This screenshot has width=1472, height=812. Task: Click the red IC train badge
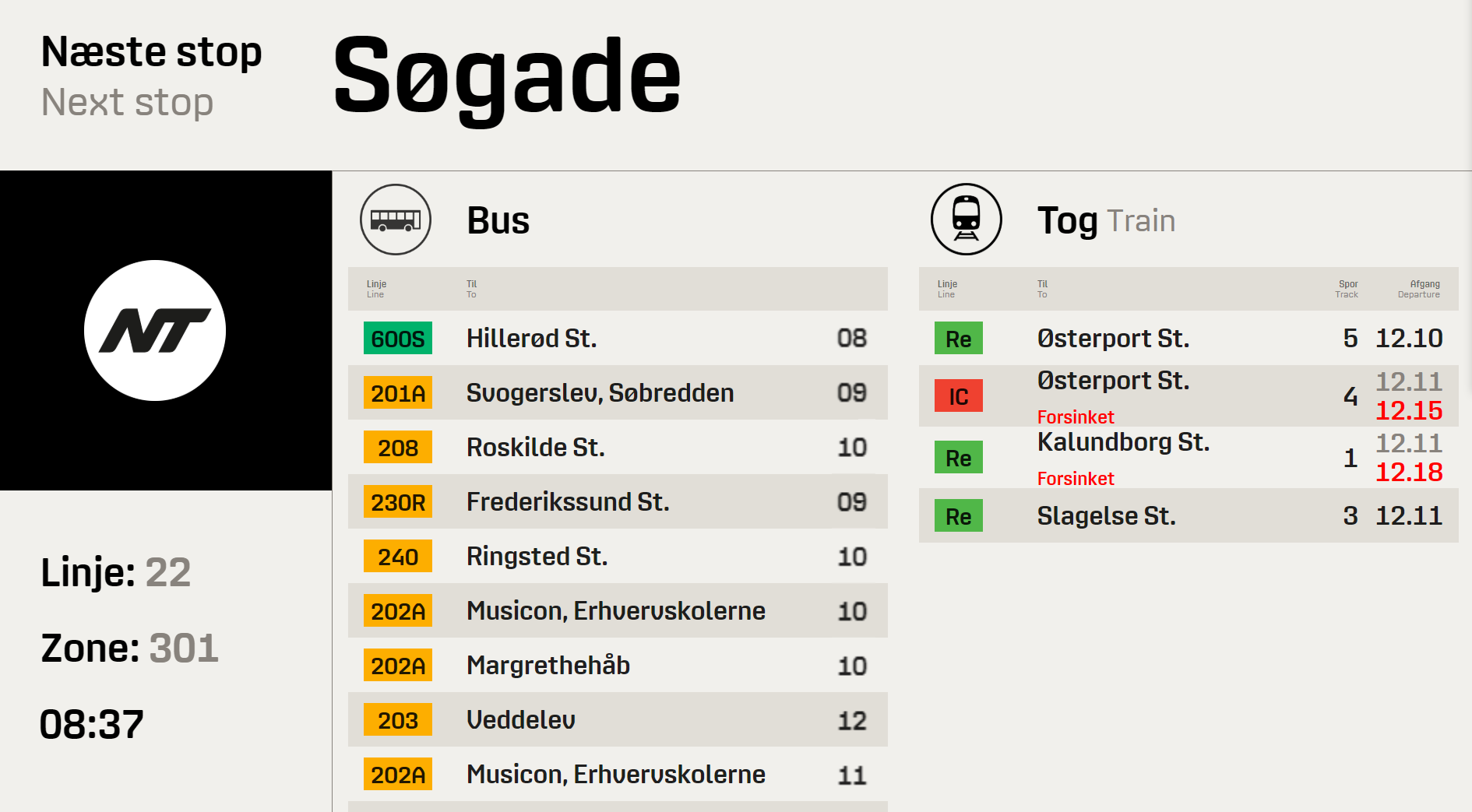[959, 395]
